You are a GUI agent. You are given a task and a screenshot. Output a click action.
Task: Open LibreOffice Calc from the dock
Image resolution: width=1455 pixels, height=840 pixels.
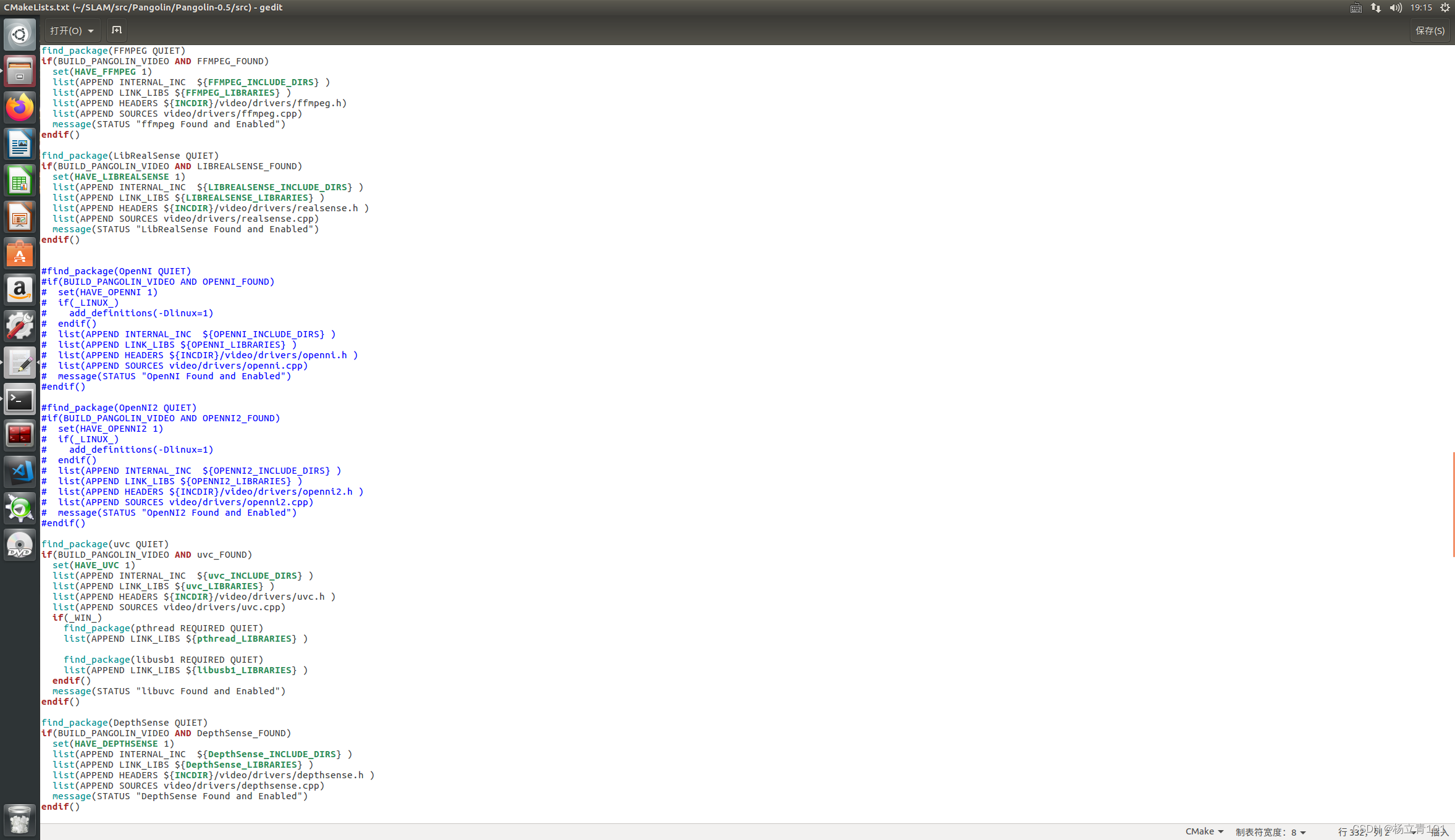[20, 181]
